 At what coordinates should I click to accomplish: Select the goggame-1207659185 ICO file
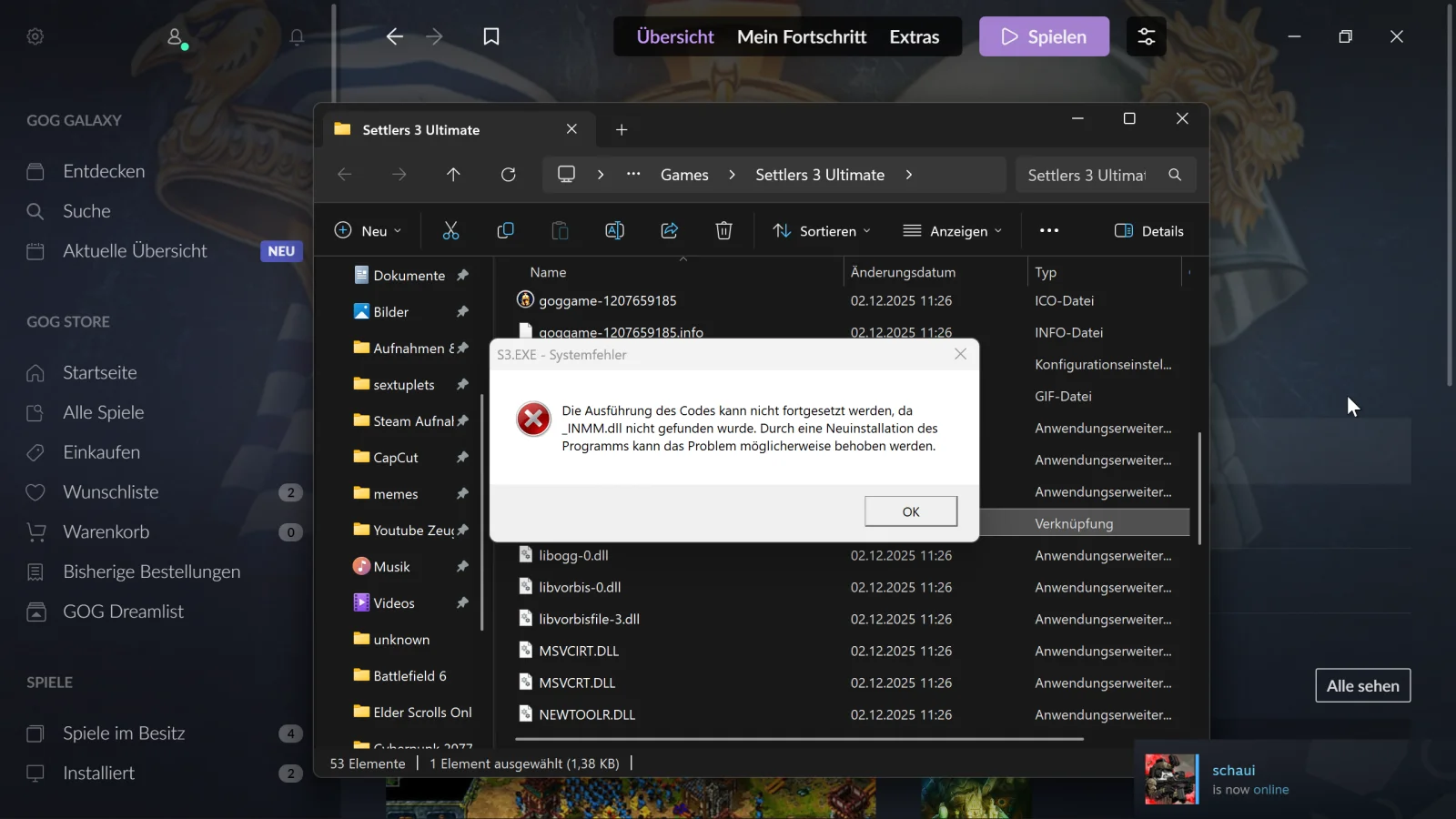click(607, 300)
